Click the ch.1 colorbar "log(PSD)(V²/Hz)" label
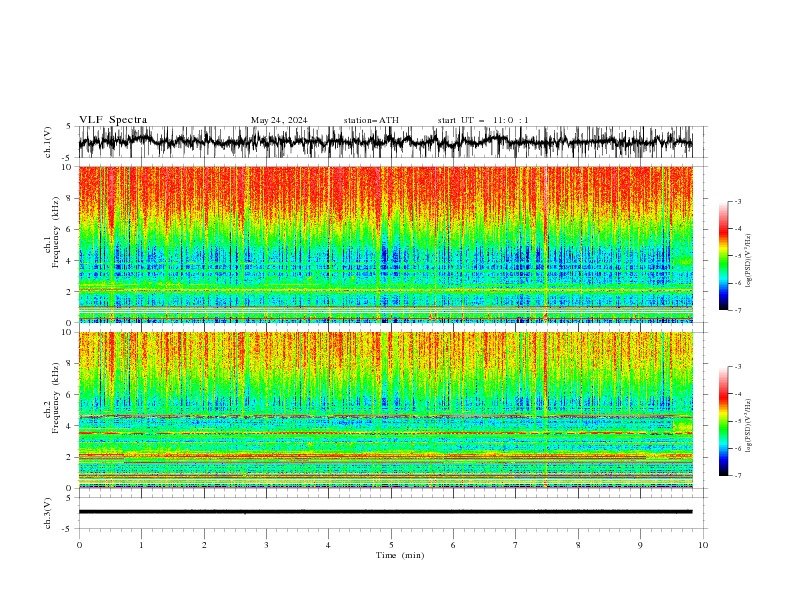This screenshot has width=792, height=612. pyautogui.click(x=748, y=261)
